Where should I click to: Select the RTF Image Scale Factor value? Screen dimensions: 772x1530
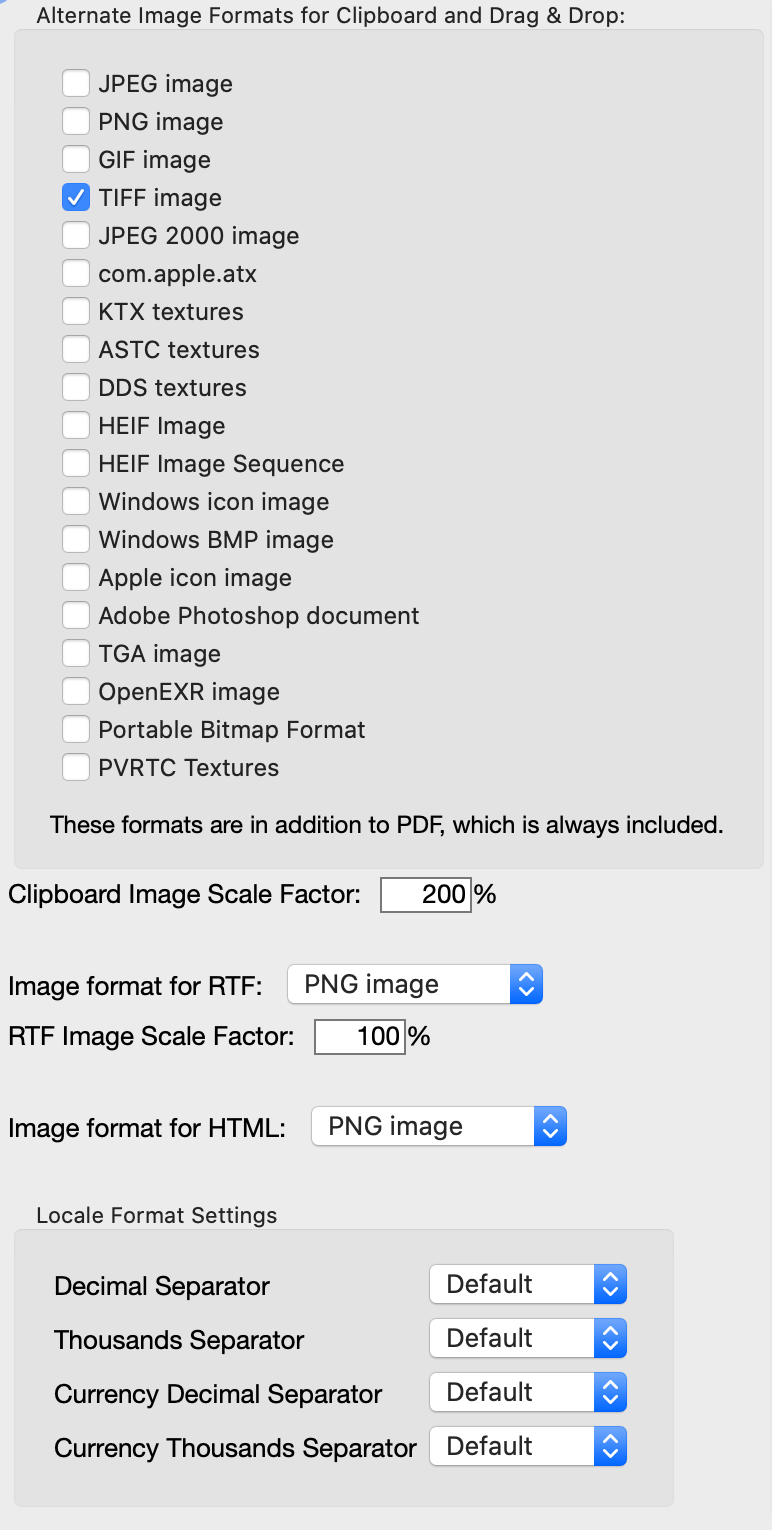click(x=360, y=1037)
